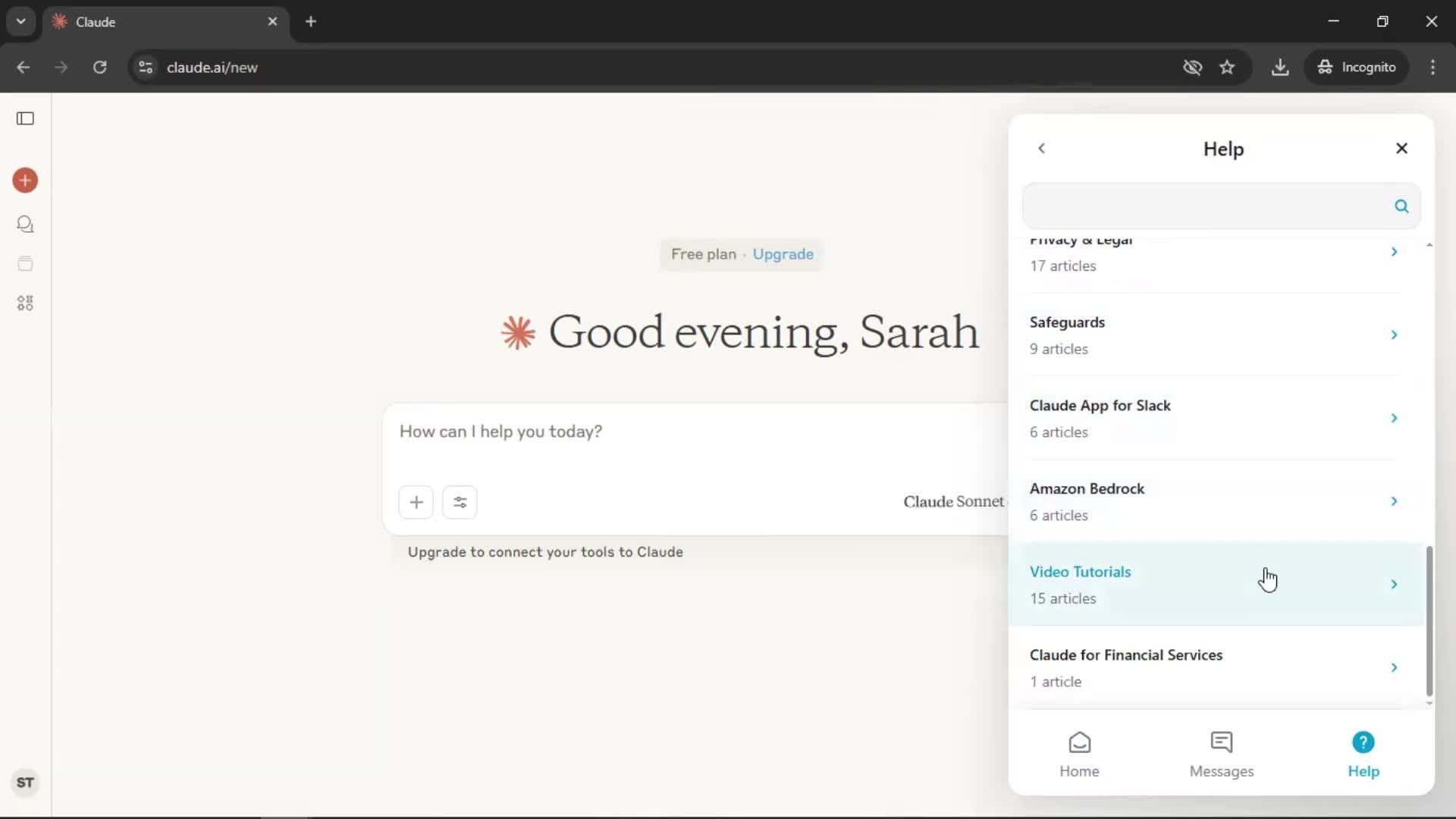Open the Artifacts grid icon in sidebar

coord(25,303)
